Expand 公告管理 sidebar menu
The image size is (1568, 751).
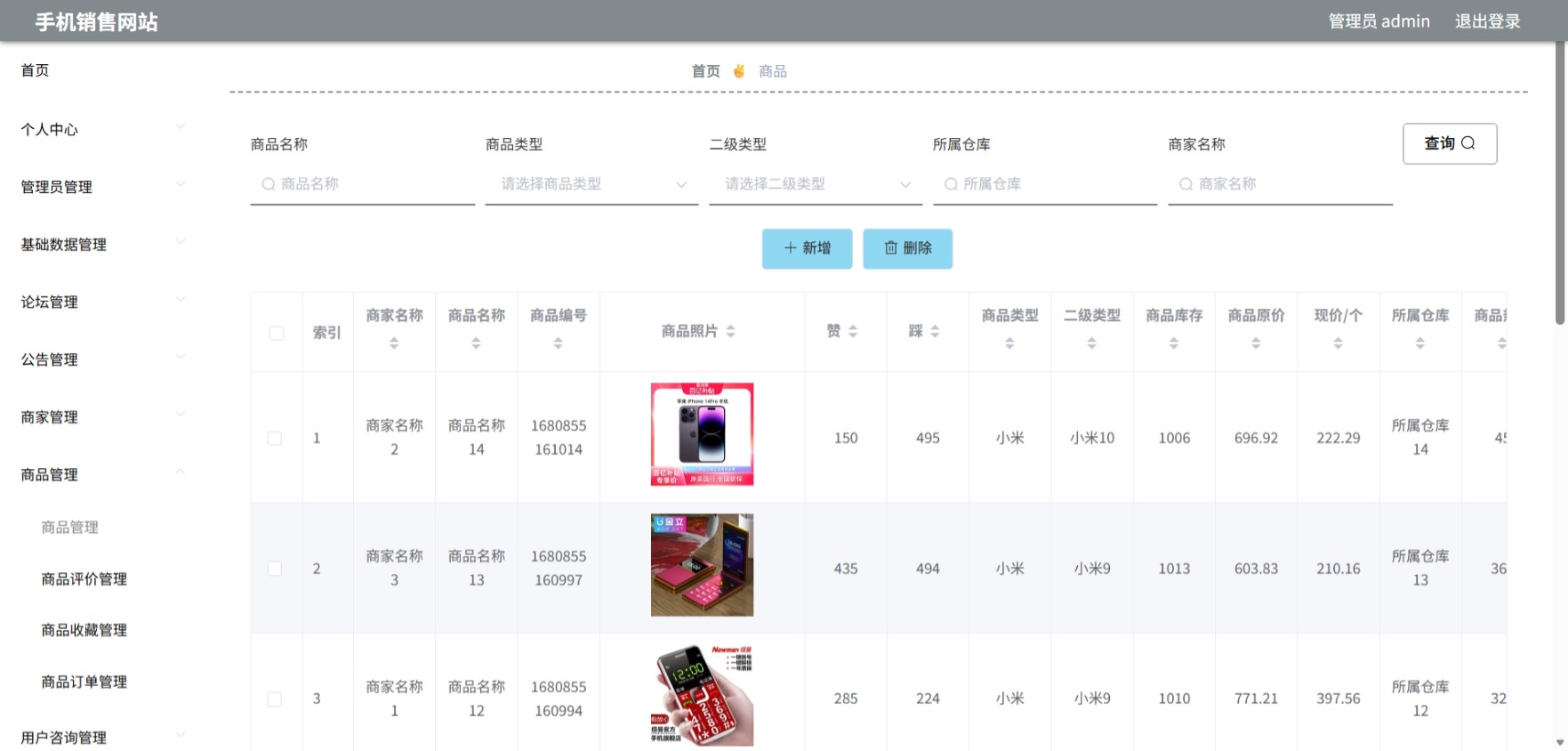103,359
